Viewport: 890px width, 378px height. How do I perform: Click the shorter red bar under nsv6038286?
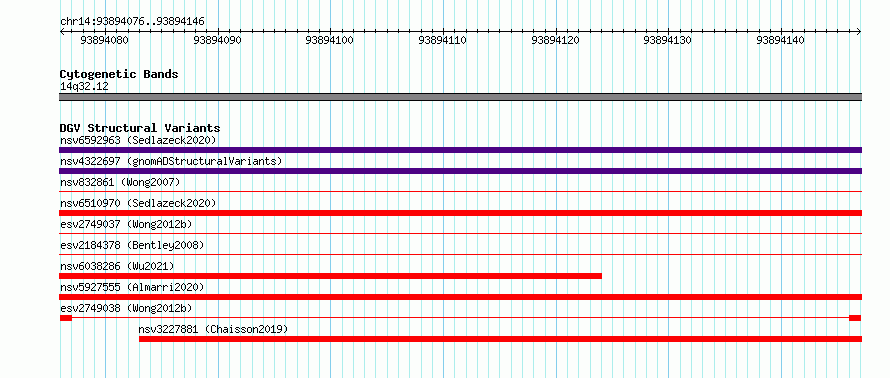(330, 276)
